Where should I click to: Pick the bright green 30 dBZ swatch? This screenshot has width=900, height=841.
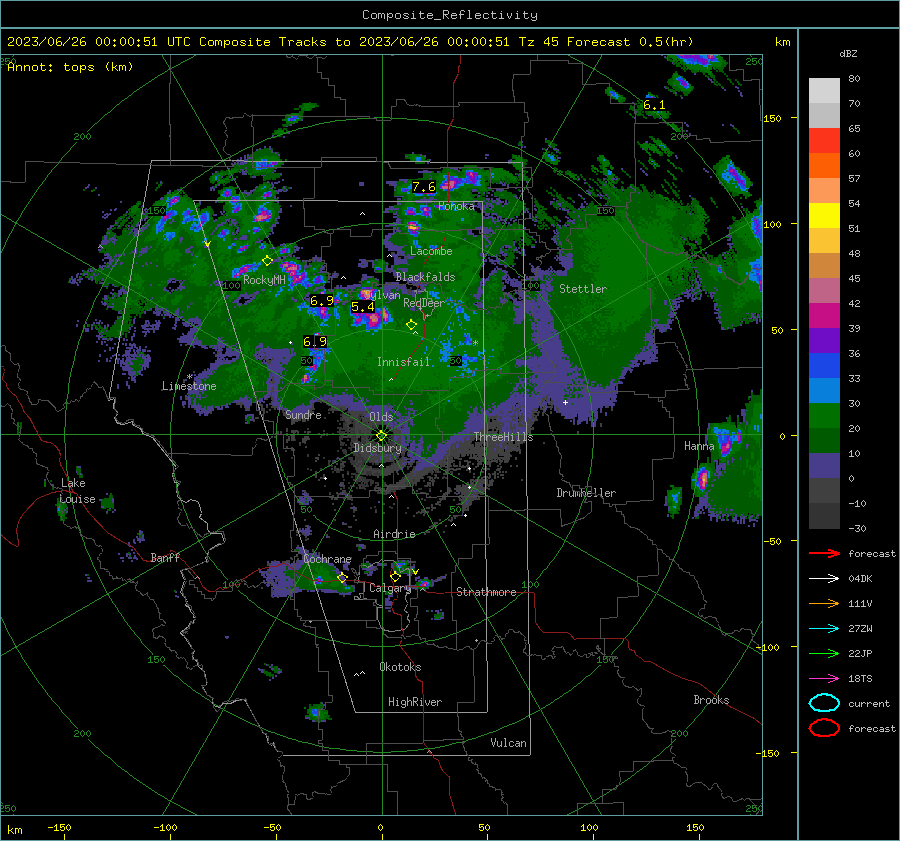point(824,415)
